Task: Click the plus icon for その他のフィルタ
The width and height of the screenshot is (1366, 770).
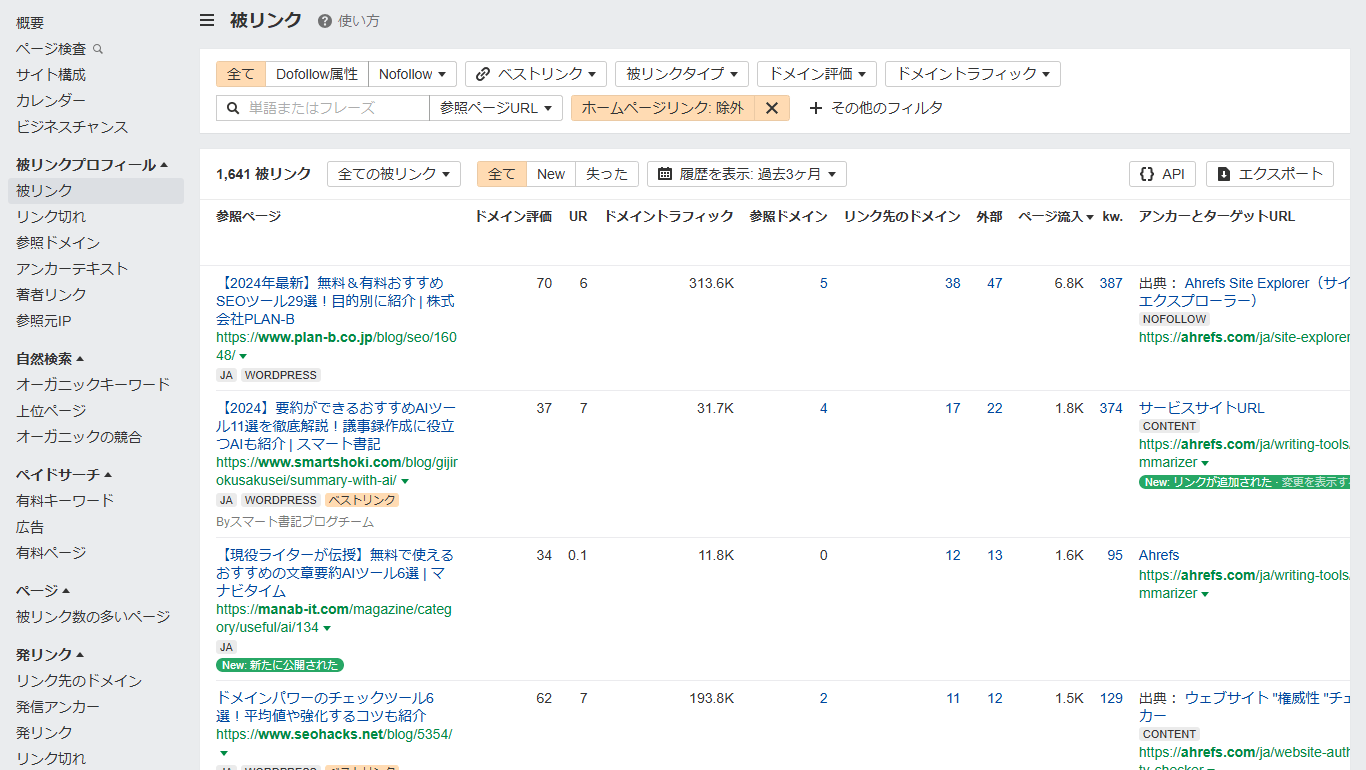Action: 815,108
